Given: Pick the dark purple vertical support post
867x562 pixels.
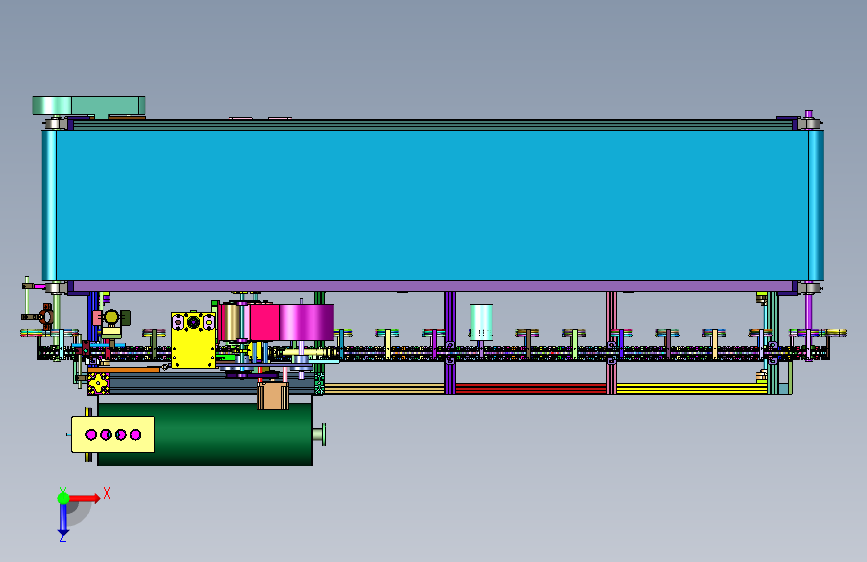Looking at the screenshot, I should [450, 343].
